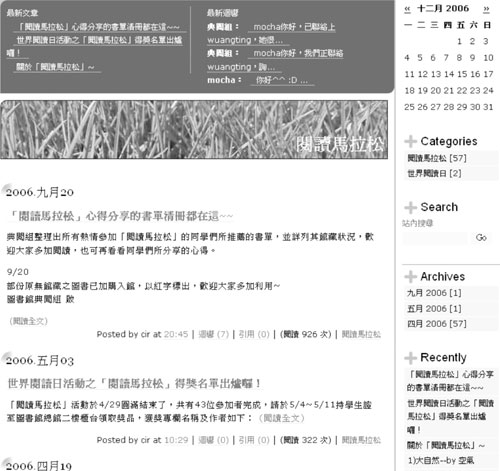Image resolution: width=500 pixels, height=471 pixels.
Task: Go to next month in calendar
Action: point(486,9)
